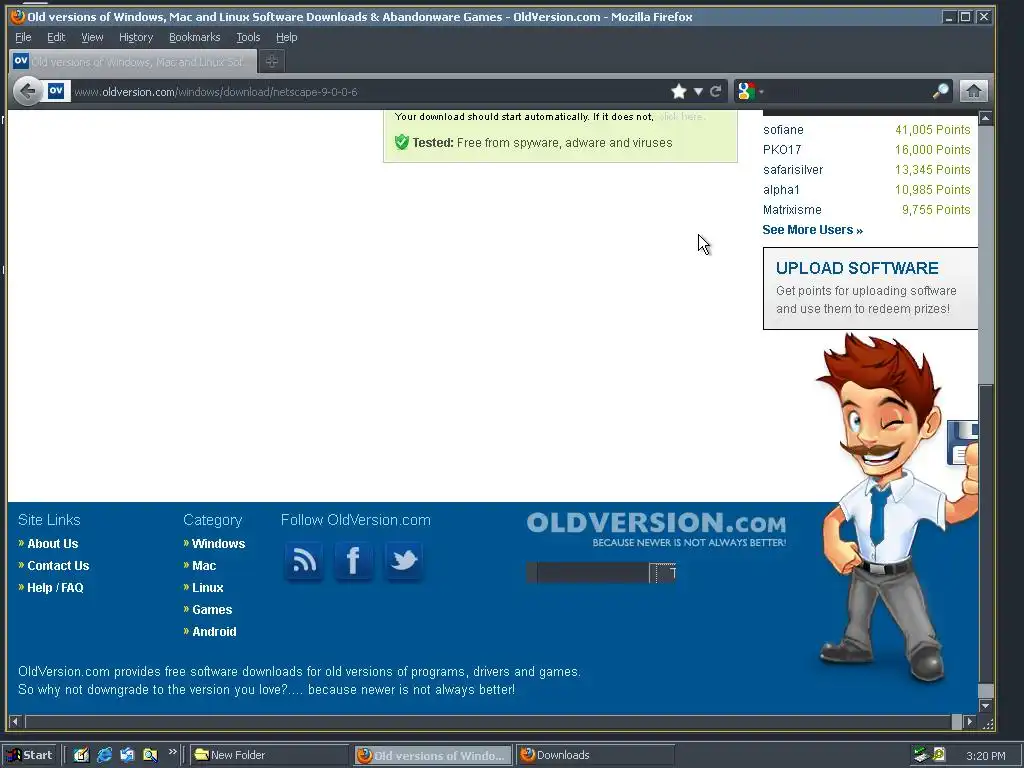This screenshot has width=1024, height=768.
Task: Open the Help menu
Action: (286, 37)
